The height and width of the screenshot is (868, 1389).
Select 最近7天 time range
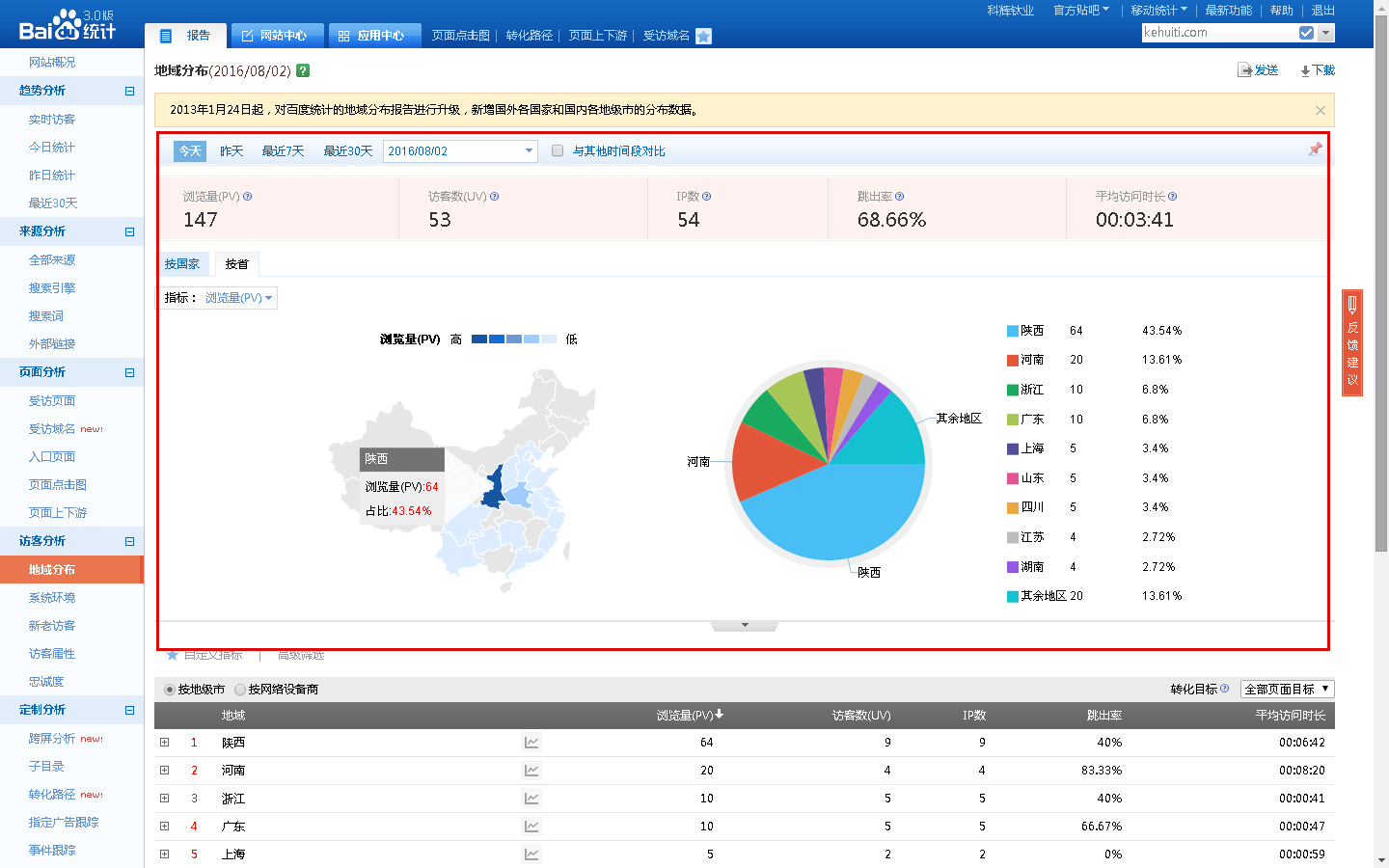click(x=283, y=151)
